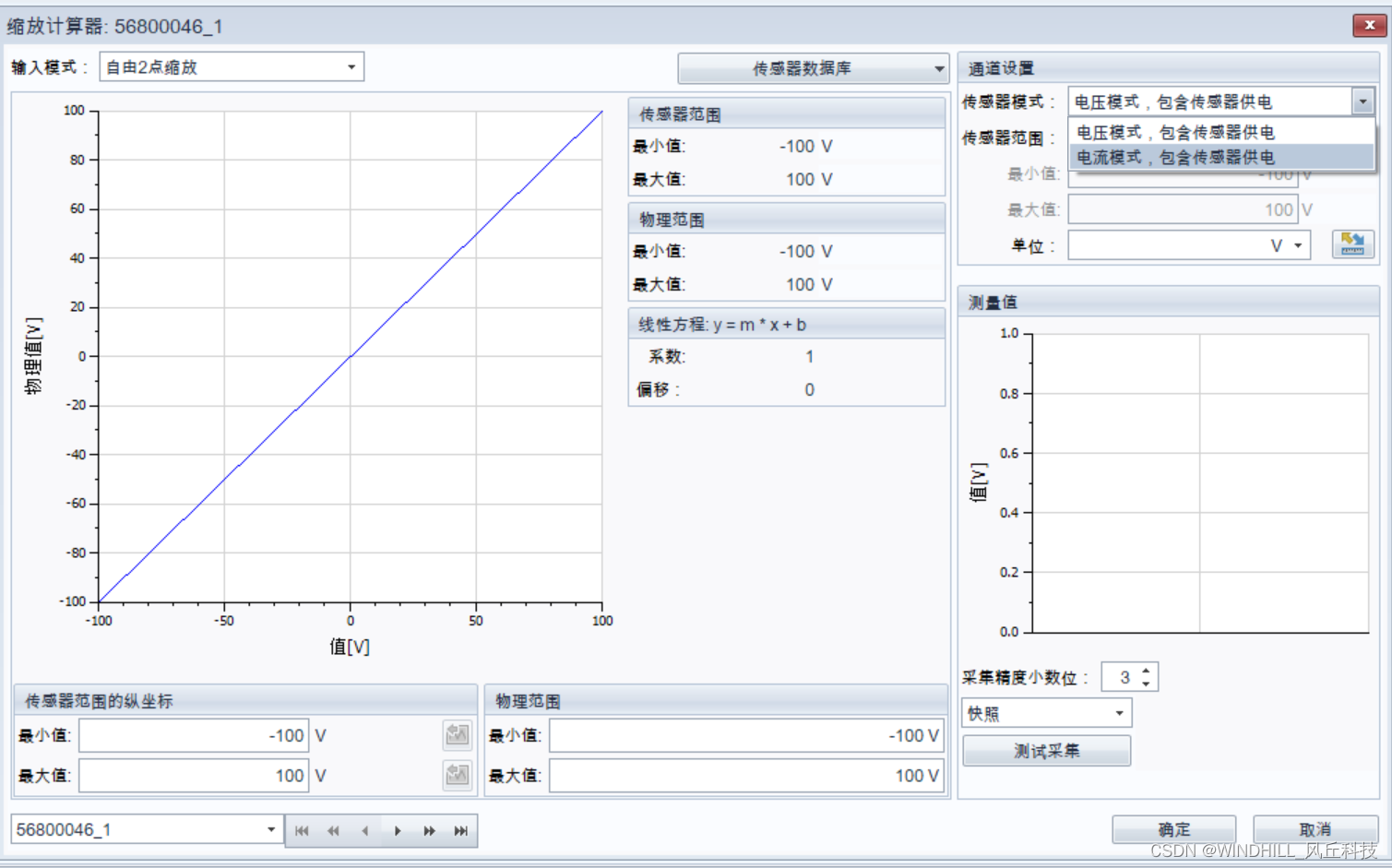Click the bottom 物理范围 最大值 input field
This screenshot has height=868, width=1392.
coord(746,775)
